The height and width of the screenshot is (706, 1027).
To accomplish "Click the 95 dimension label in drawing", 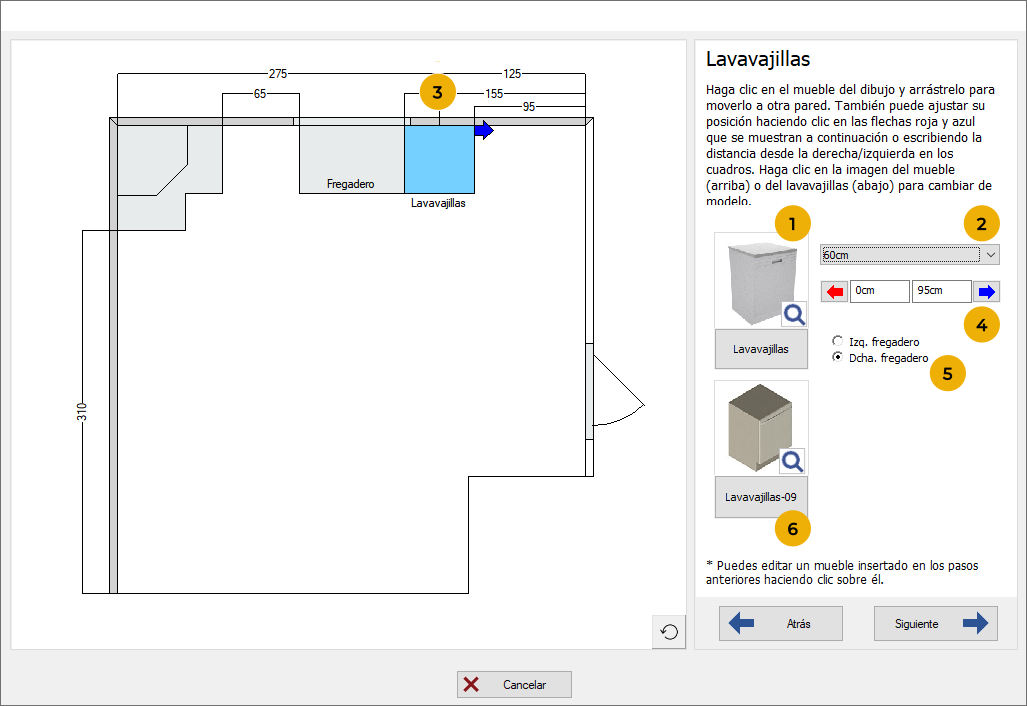I will [x=529, y=107].
